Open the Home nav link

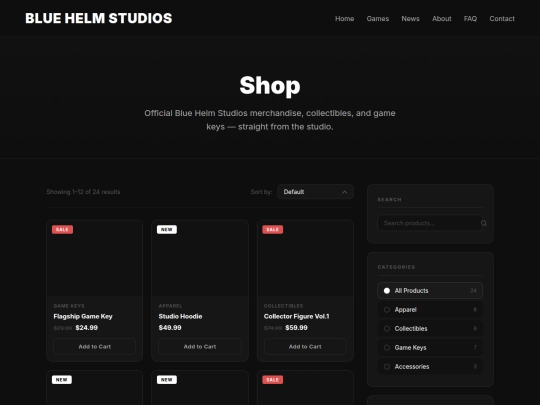(x=344, y=19)
